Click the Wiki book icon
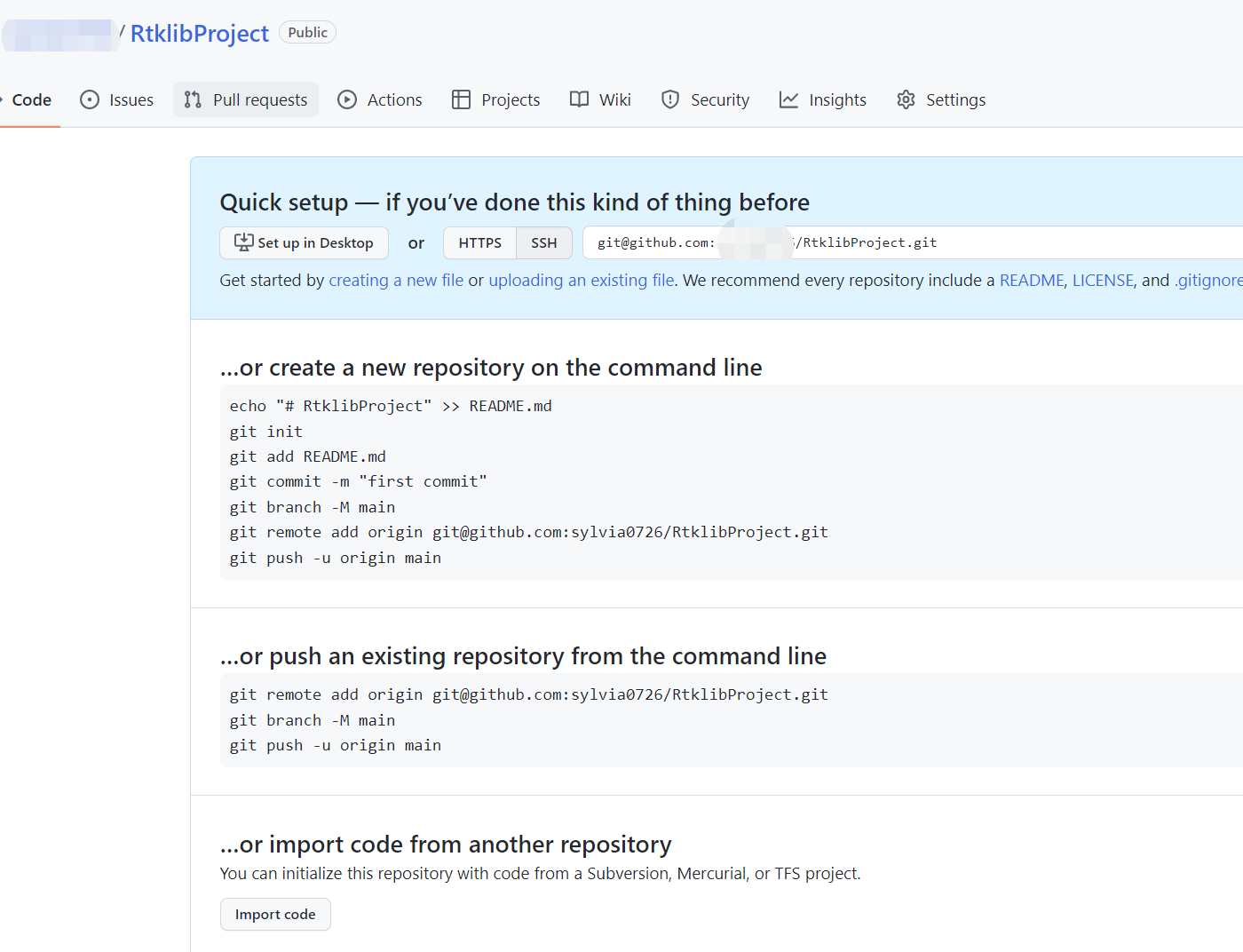The width and height of the screenshot is (1243, 952). (x=579, y=99)
